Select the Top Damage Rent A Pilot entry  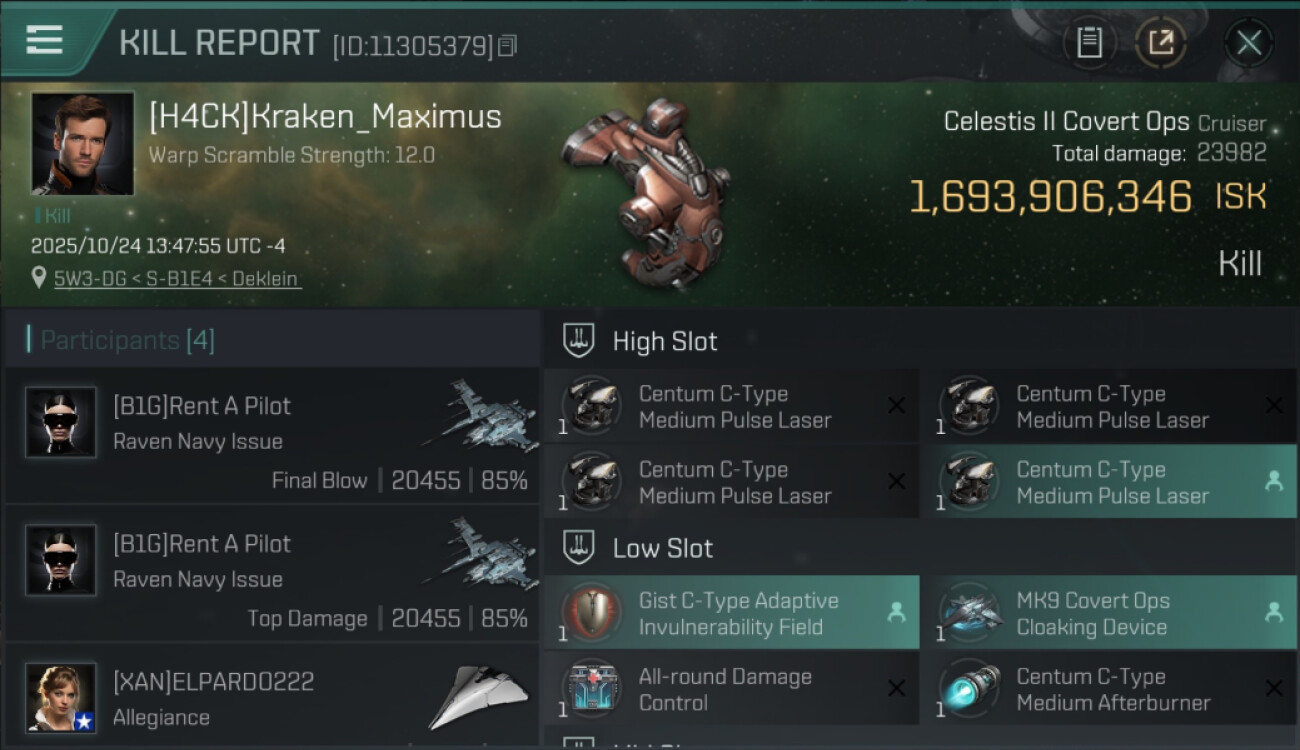click(272, 575)
